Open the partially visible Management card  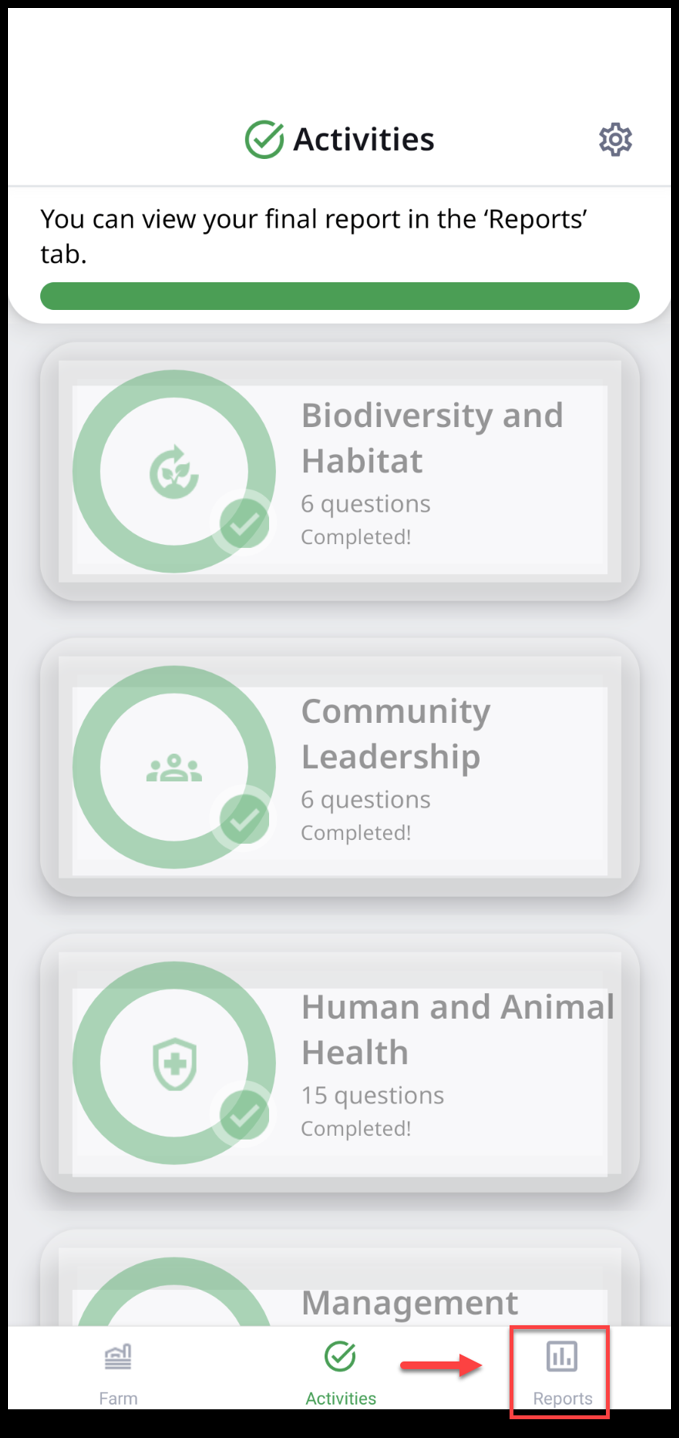coord(410,1302)
